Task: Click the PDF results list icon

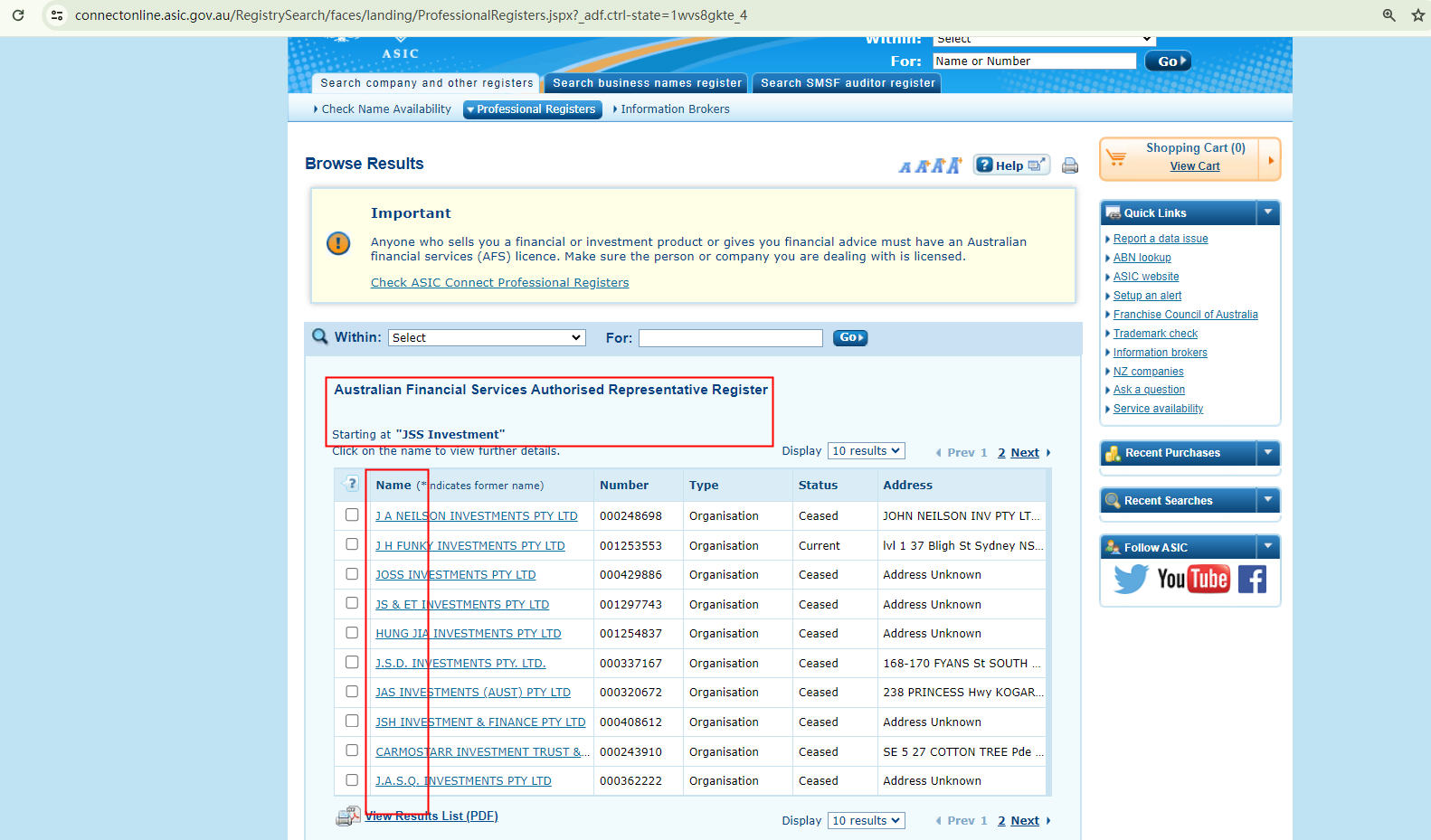Action: point(347,816)
